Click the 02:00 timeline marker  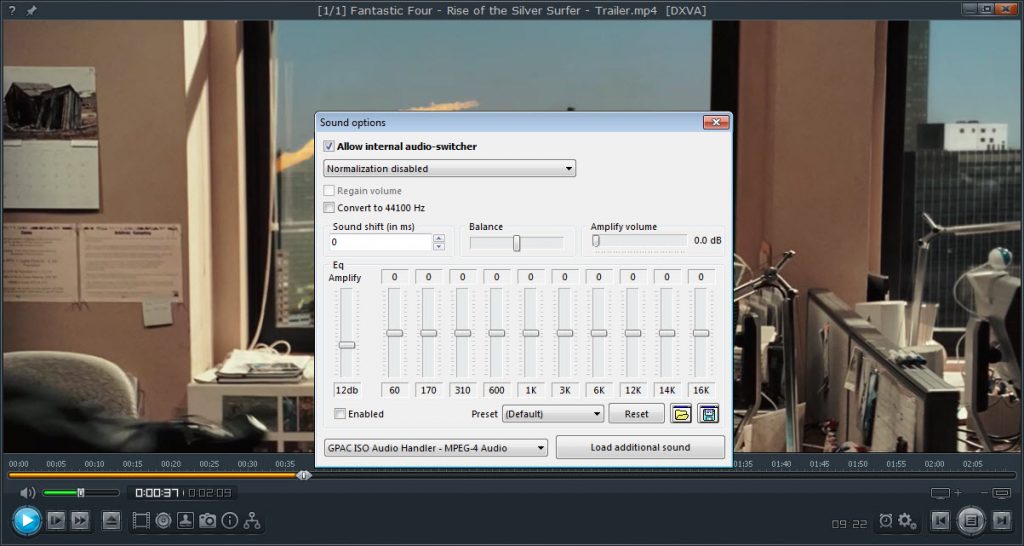click(x=934, y=464)
